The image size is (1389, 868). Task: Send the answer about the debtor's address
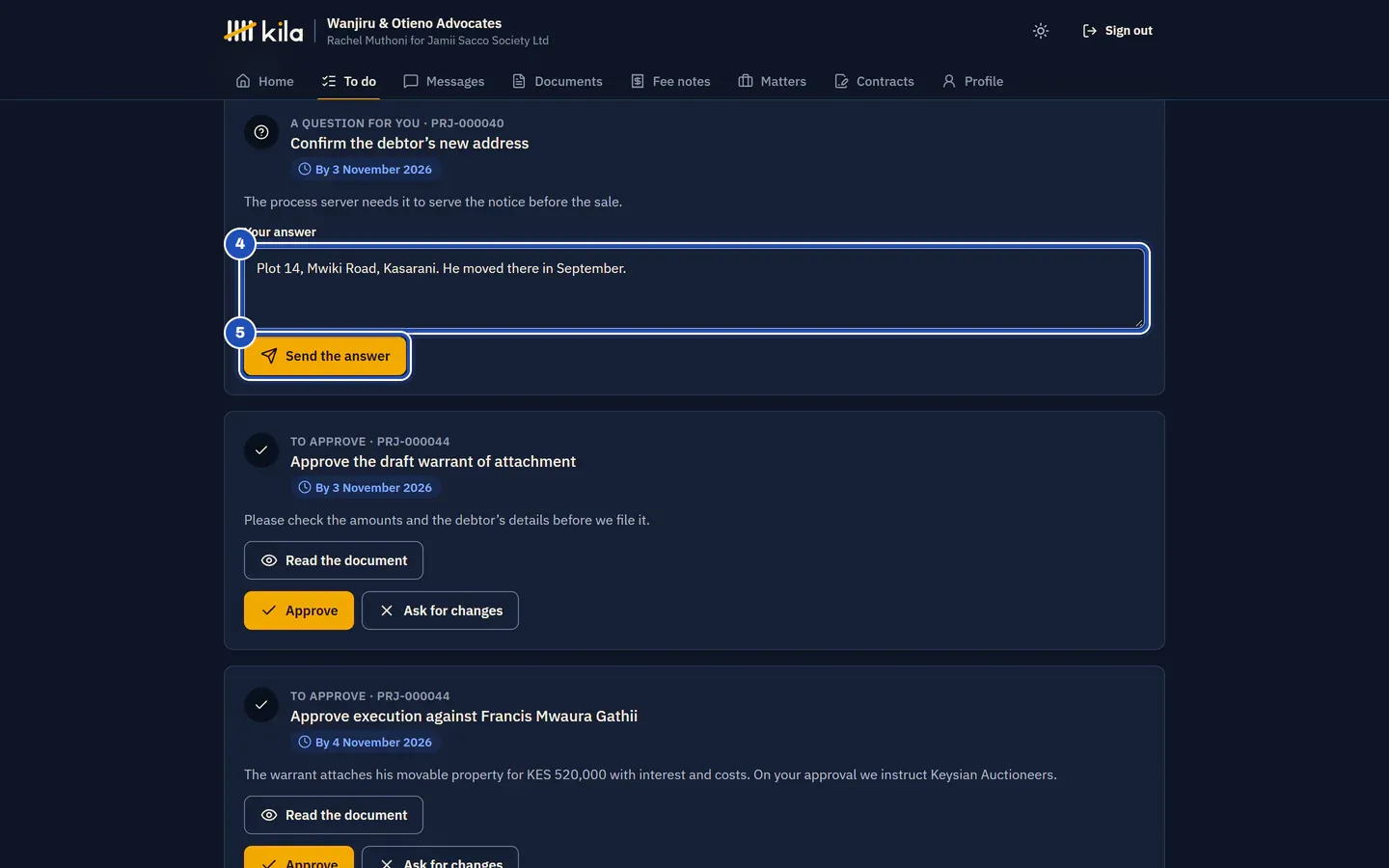325,356
